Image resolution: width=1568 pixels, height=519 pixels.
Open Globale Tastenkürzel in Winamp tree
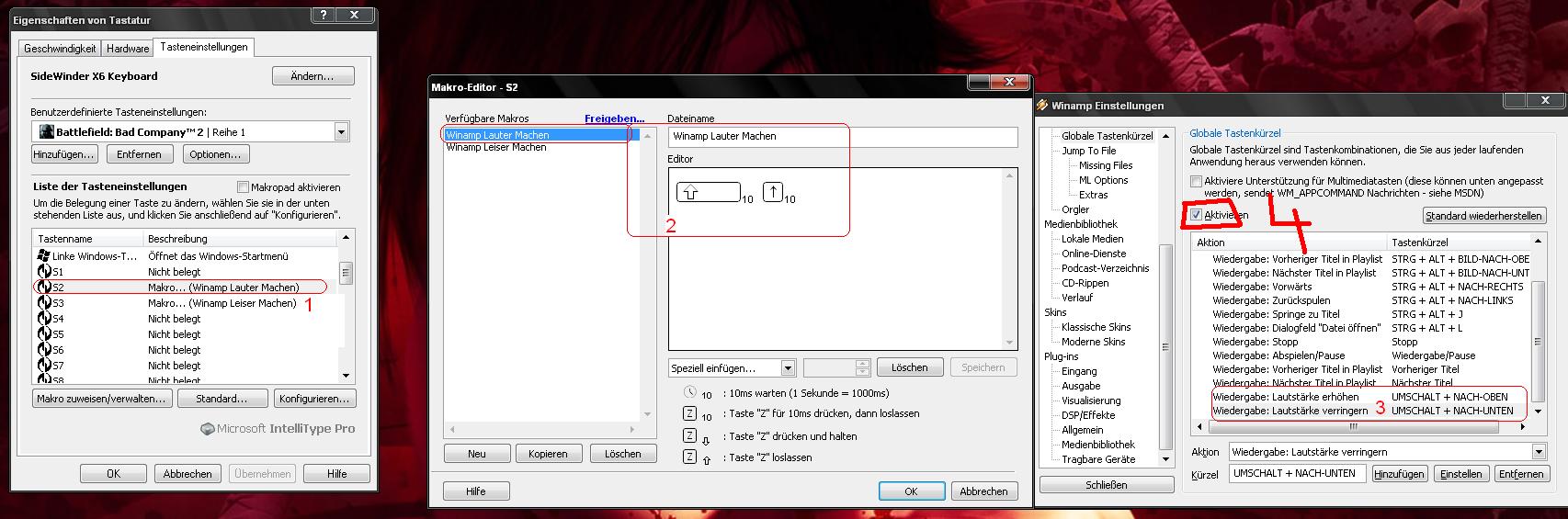point(1107,136)
